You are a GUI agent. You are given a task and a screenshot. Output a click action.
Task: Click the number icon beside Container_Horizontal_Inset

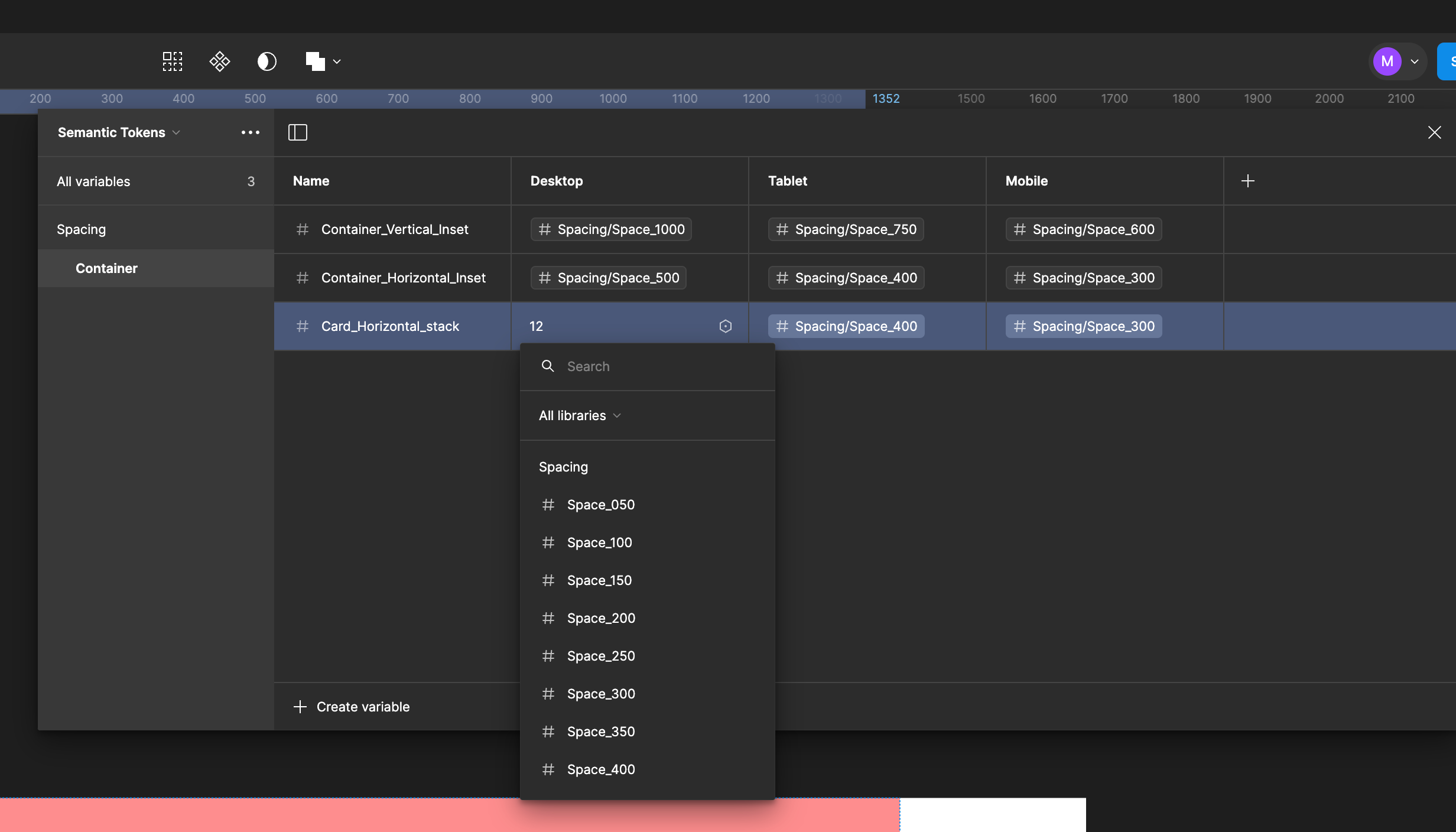point(303,278)
